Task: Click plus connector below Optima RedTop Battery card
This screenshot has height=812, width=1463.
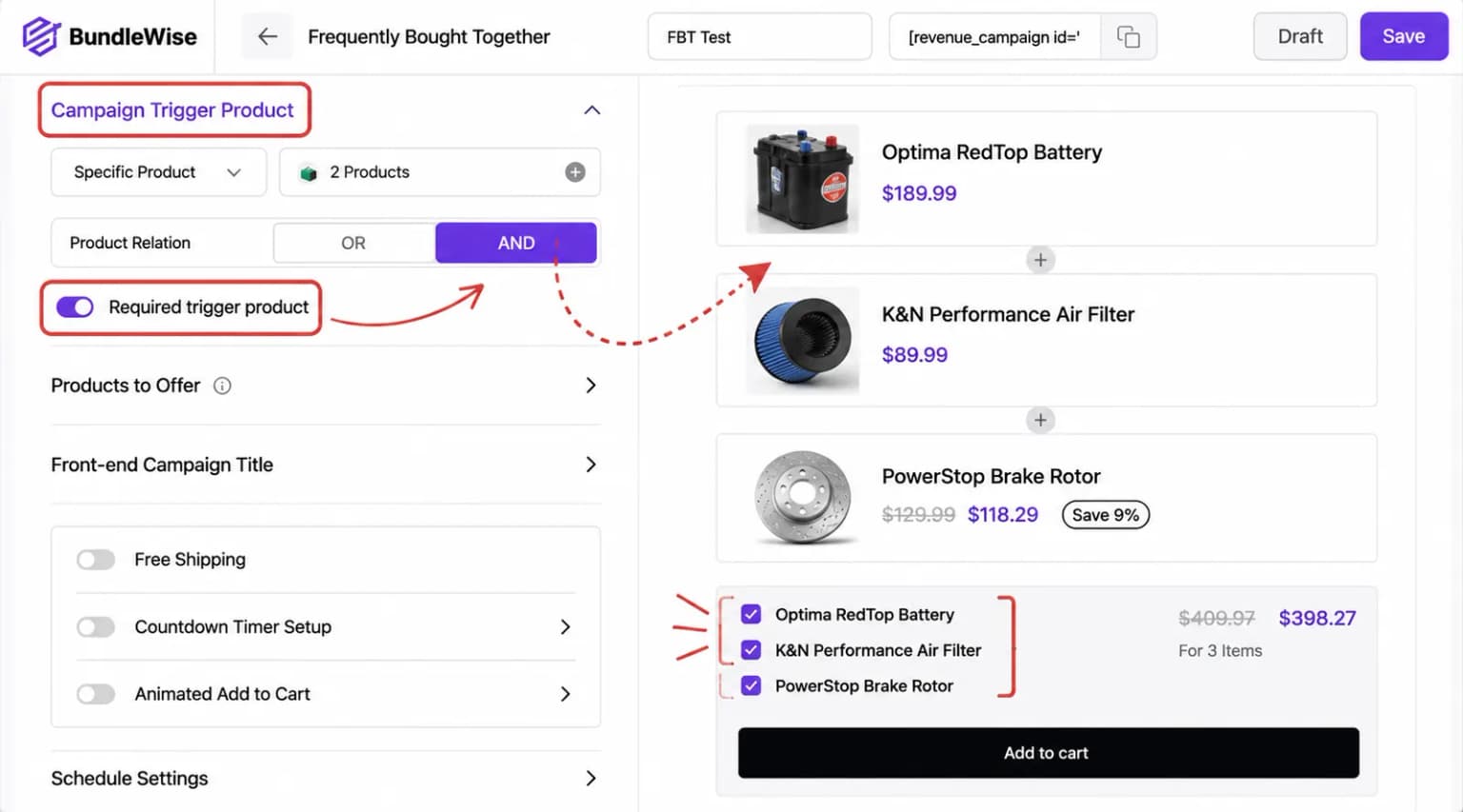Action: [1040, 260]
